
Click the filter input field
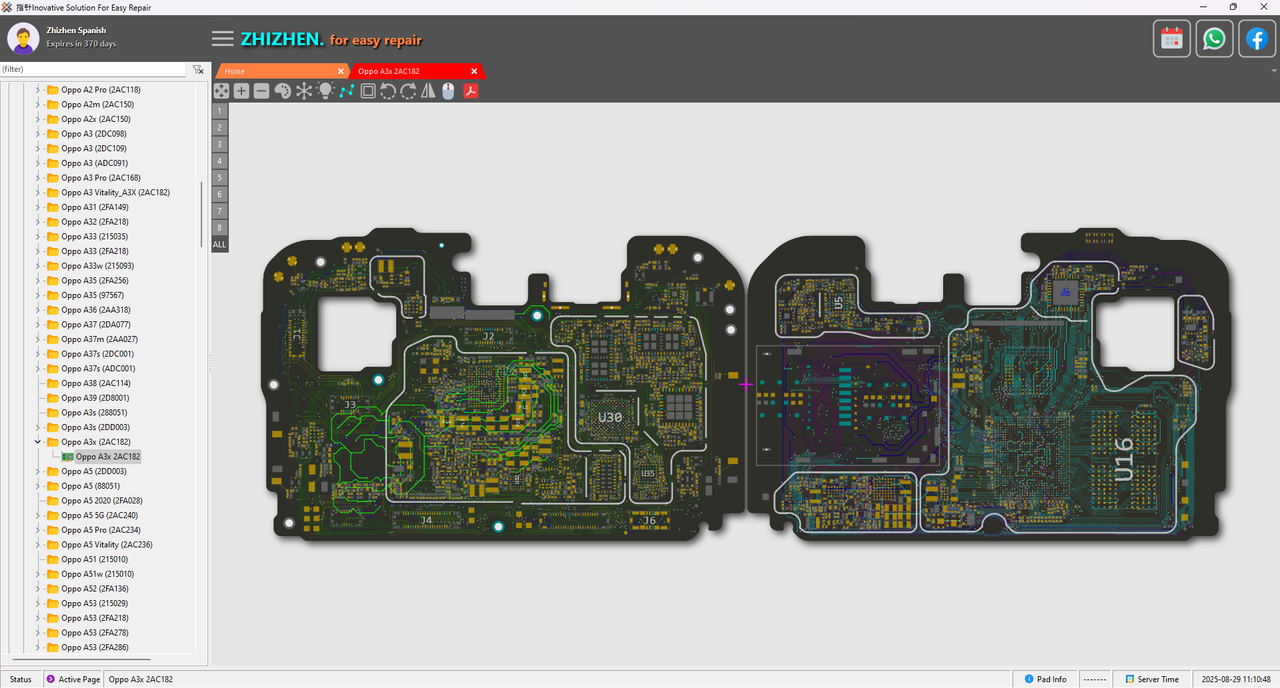(93, 70)
